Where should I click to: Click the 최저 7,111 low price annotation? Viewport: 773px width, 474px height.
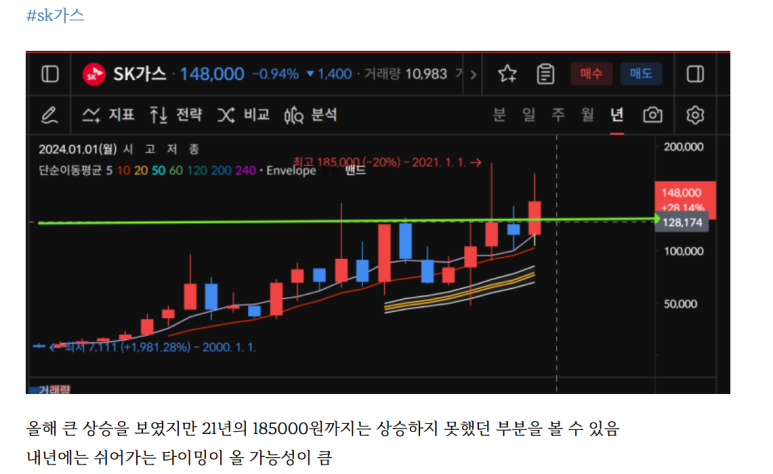pos(152,347)
